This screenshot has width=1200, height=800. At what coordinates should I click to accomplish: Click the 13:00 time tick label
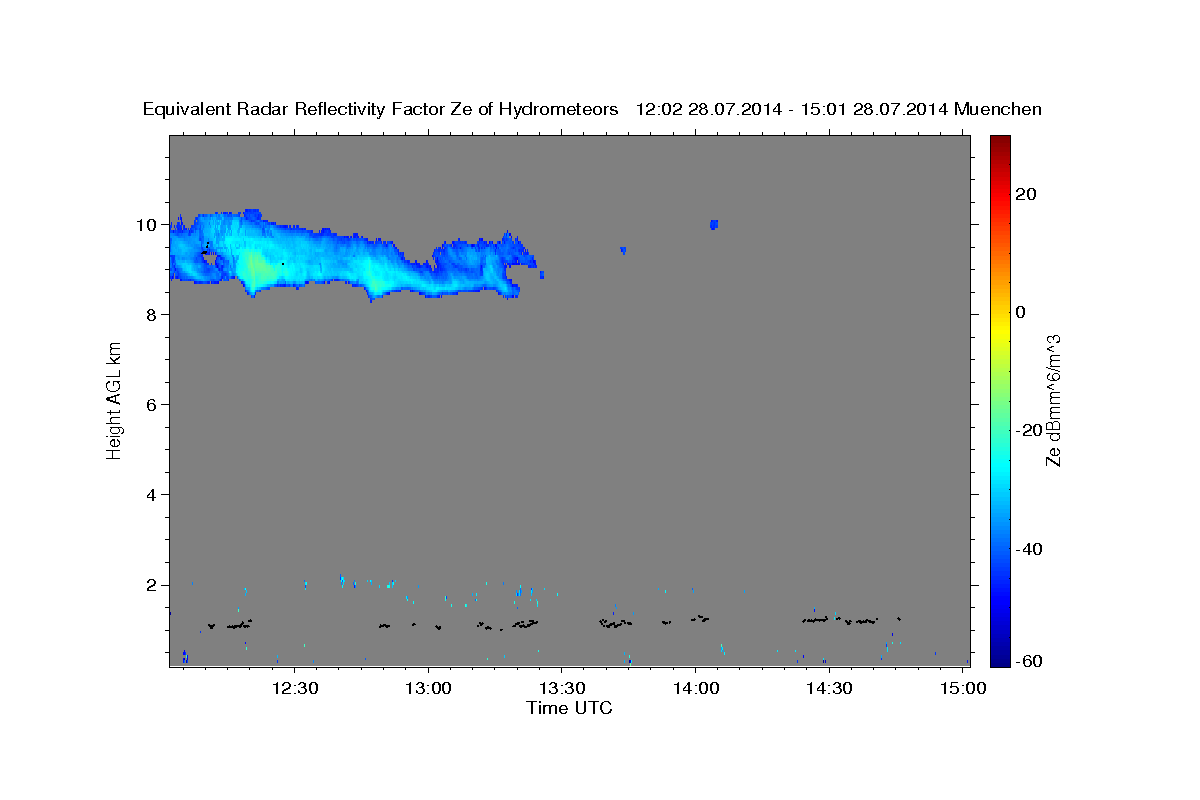(428, 689)
